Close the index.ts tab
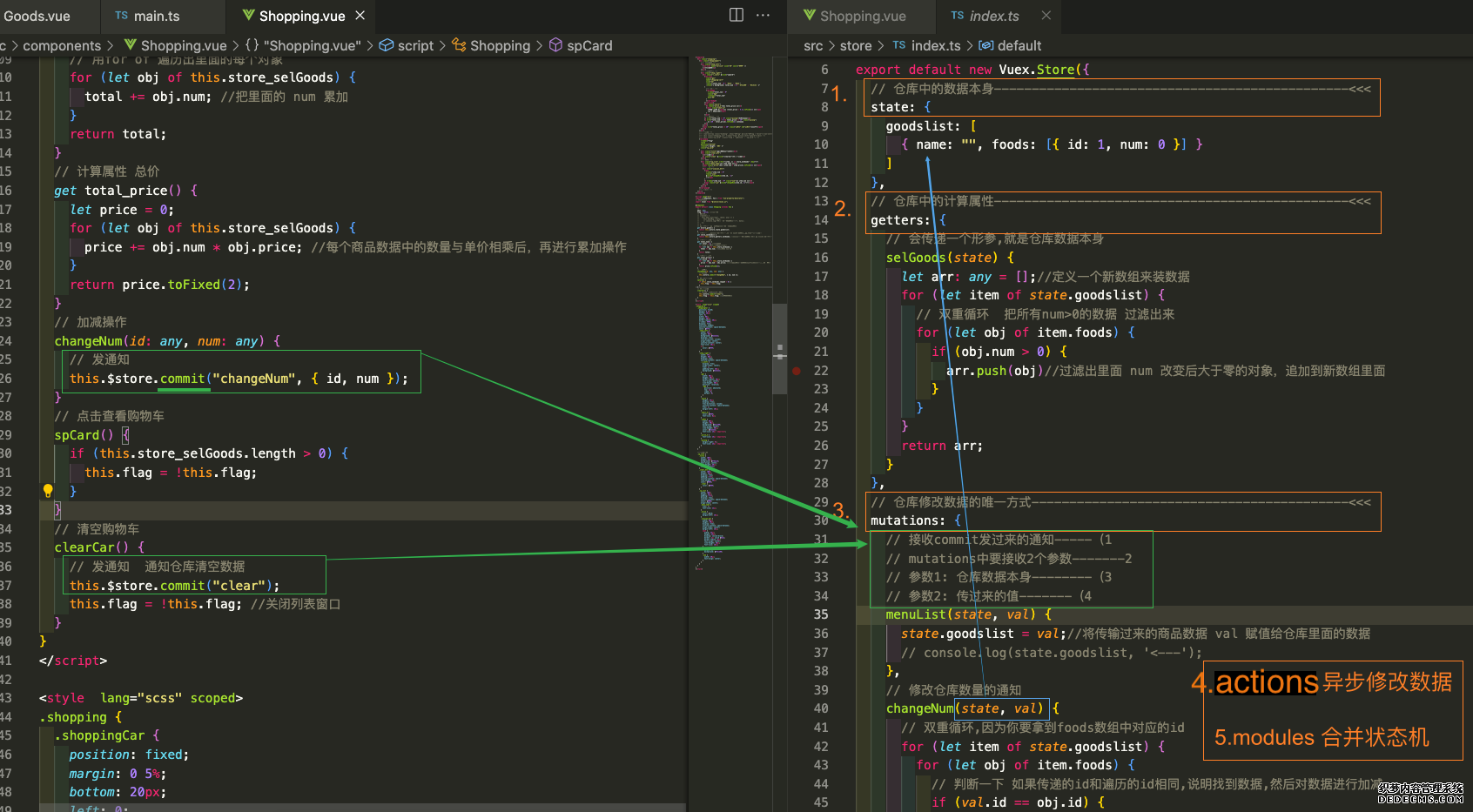Image resolution: width=1473 pixels, height=812 pixels. pyautogui.click(x=1046, y=16)
